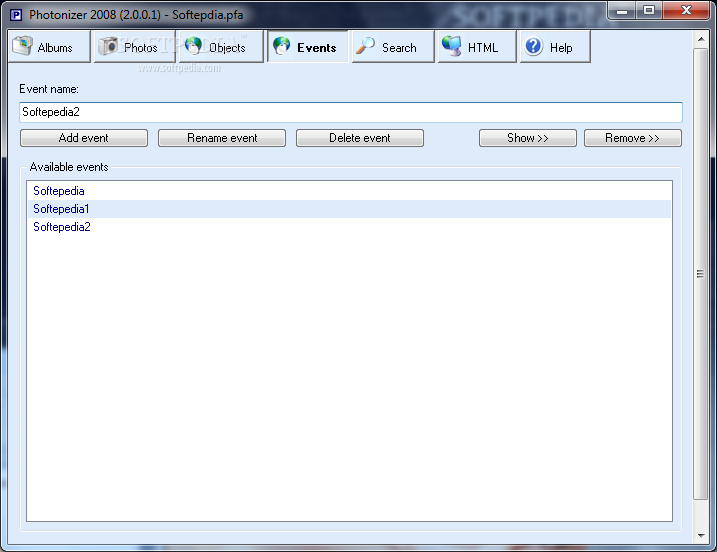
Task: Click the monitor icon on HTML tab
Action: point(452,46)
